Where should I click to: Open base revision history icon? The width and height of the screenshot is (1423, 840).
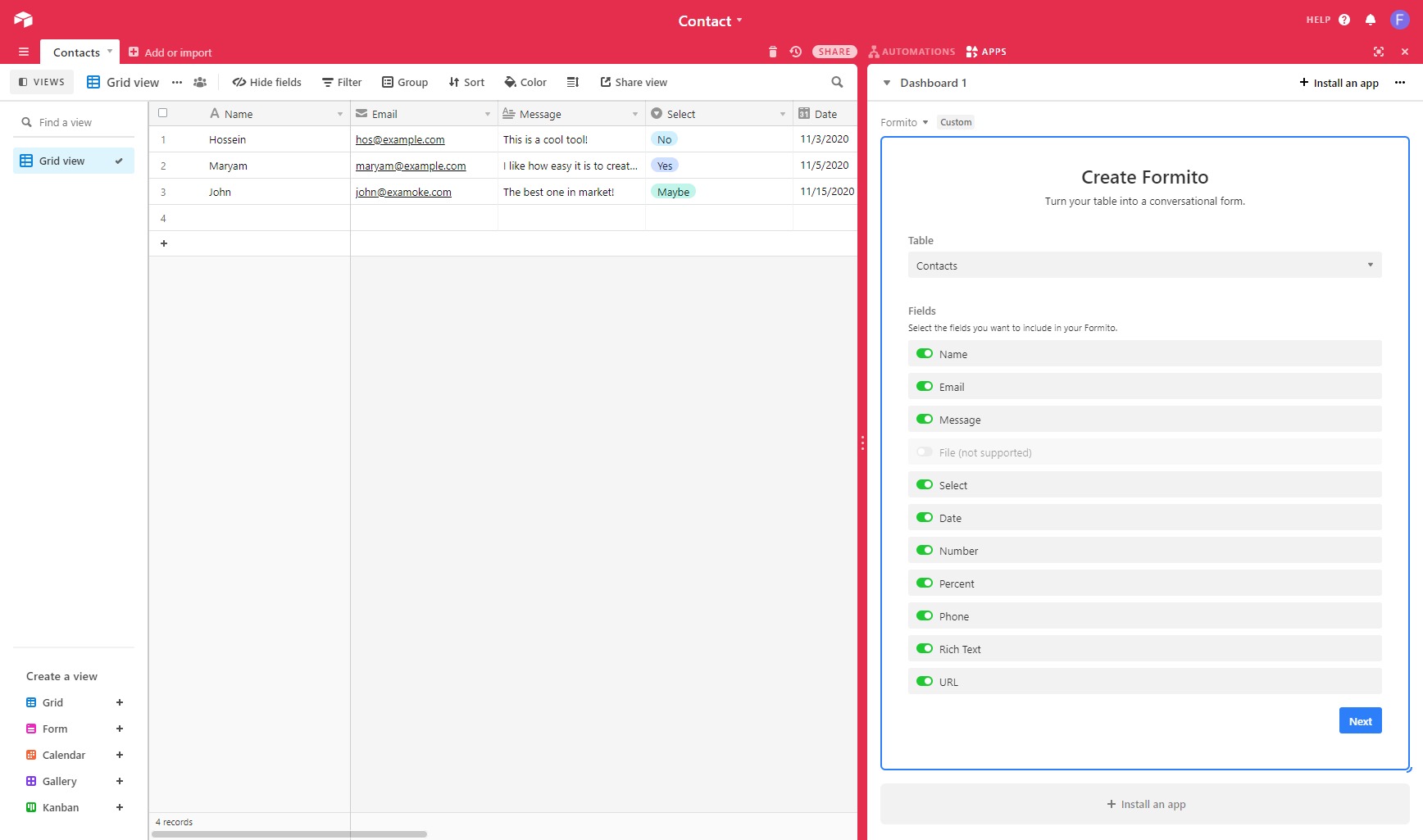(x=795, y=52)
